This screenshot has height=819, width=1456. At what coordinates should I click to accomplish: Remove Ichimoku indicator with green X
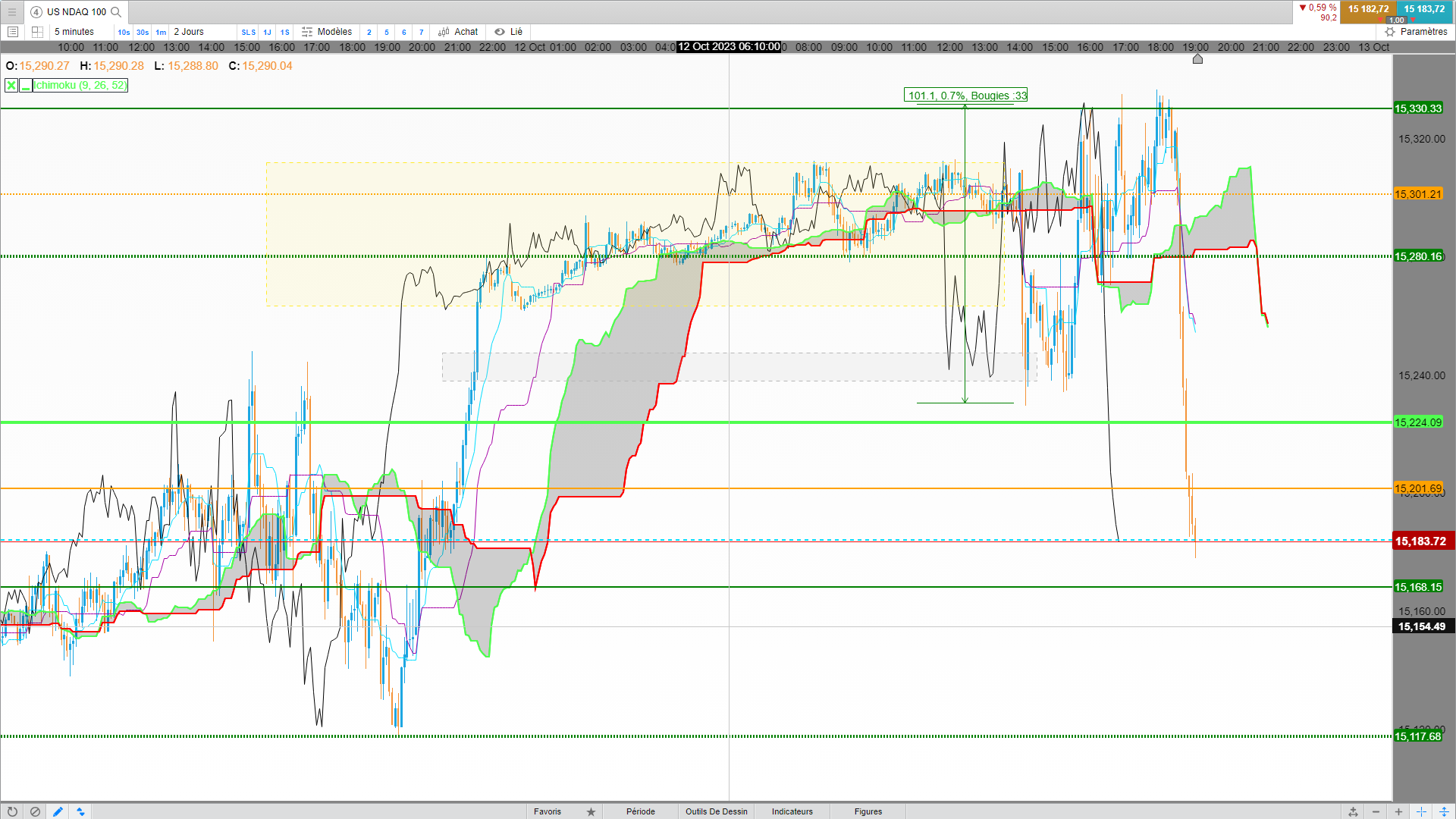(11, 85)
